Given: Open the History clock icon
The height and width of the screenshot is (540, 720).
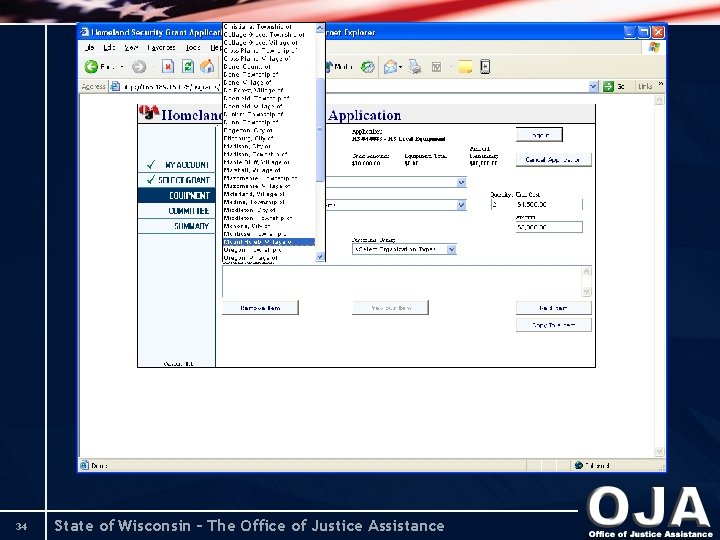Looking at the screenshot, I should click(367, 67).
